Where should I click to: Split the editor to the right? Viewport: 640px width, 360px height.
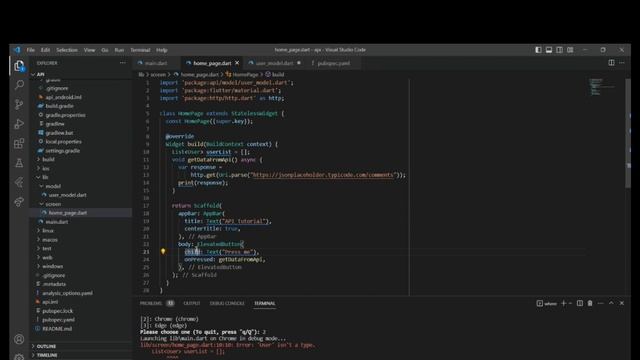pyautogui.click(x=611, y=63)
